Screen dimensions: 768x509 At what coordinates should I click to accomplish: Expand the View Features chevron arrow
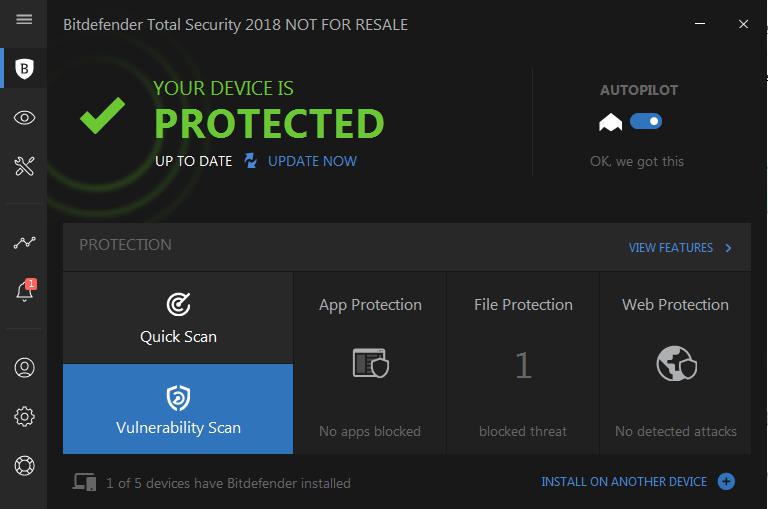click(x=728, y=248)
